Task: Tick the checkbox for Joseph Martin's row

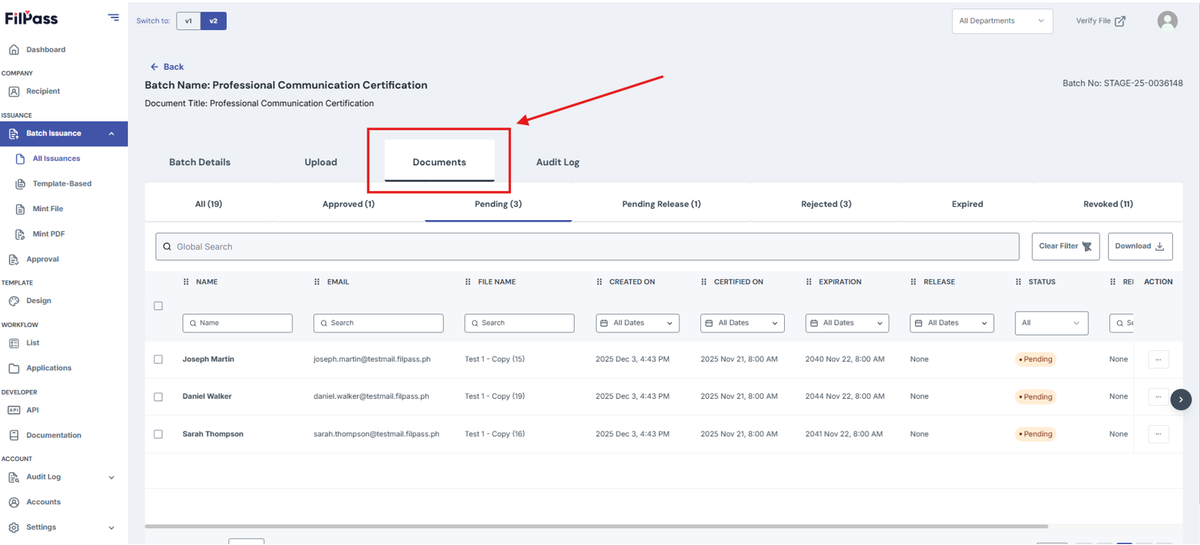Action: [x=158, y=359]
